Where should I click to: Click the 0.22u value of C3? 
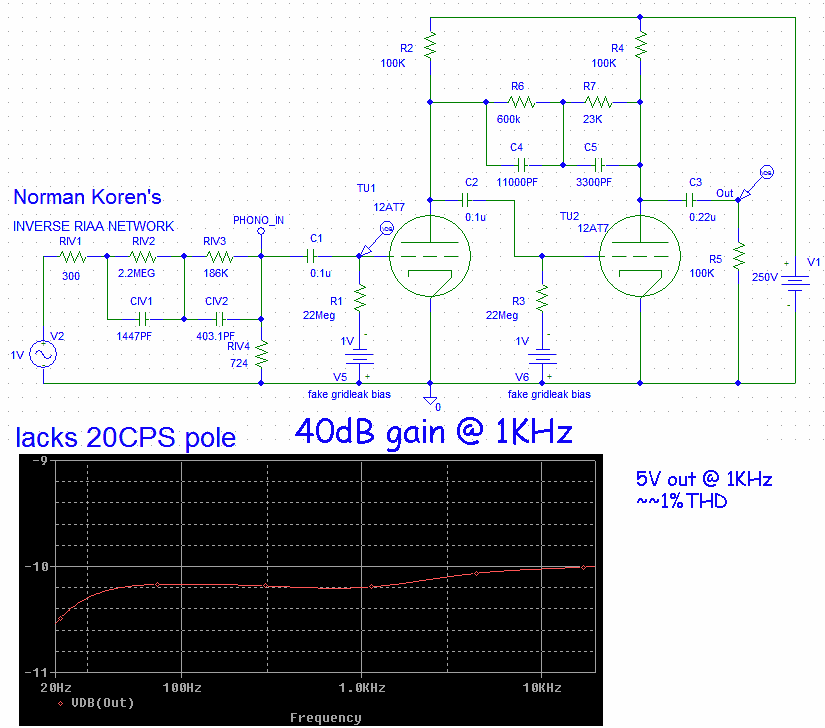702,217
